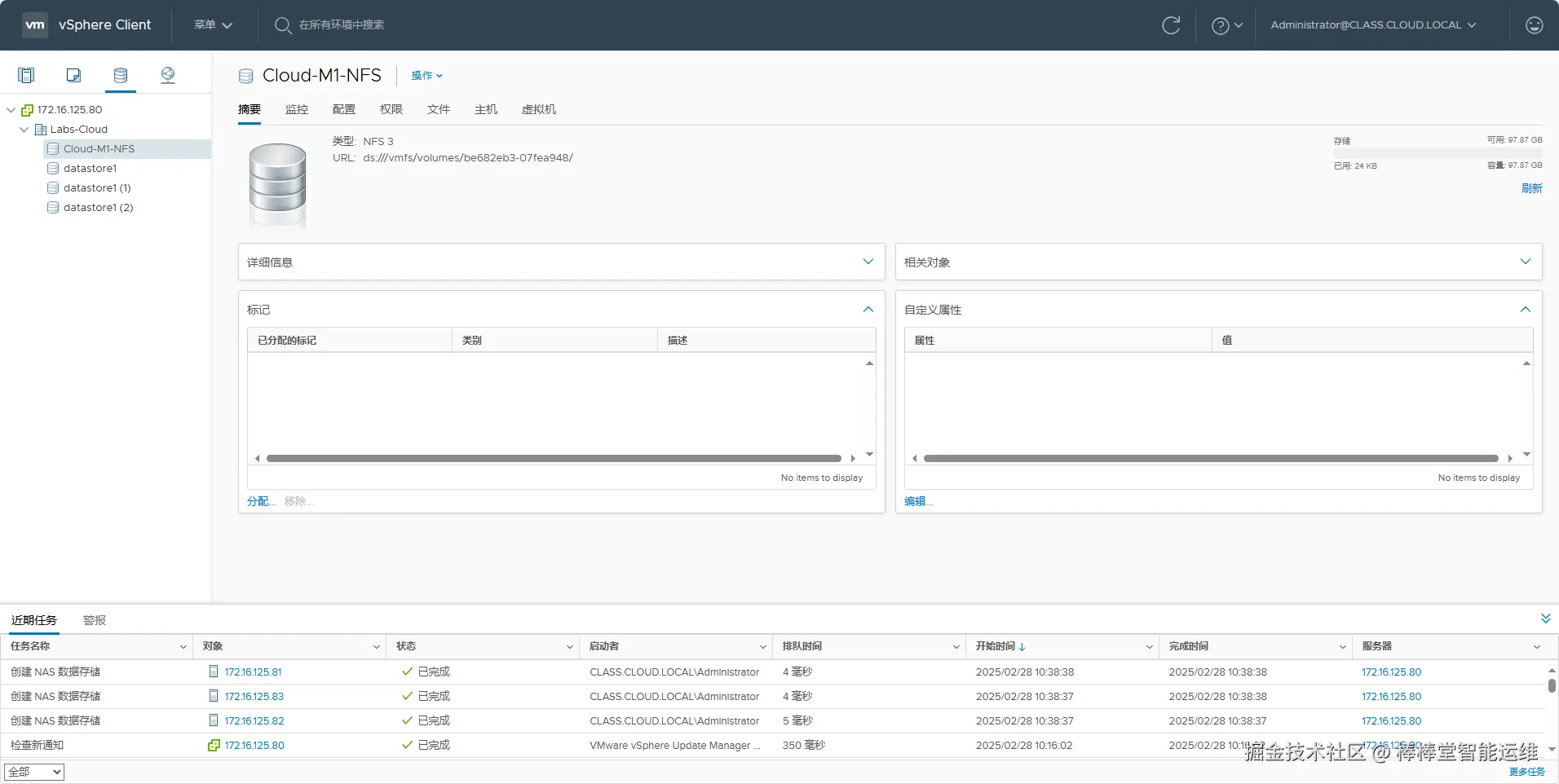1559x784 pixels.
Task: Open the 全部 task filter dropdown
Action: pos(34,772)
